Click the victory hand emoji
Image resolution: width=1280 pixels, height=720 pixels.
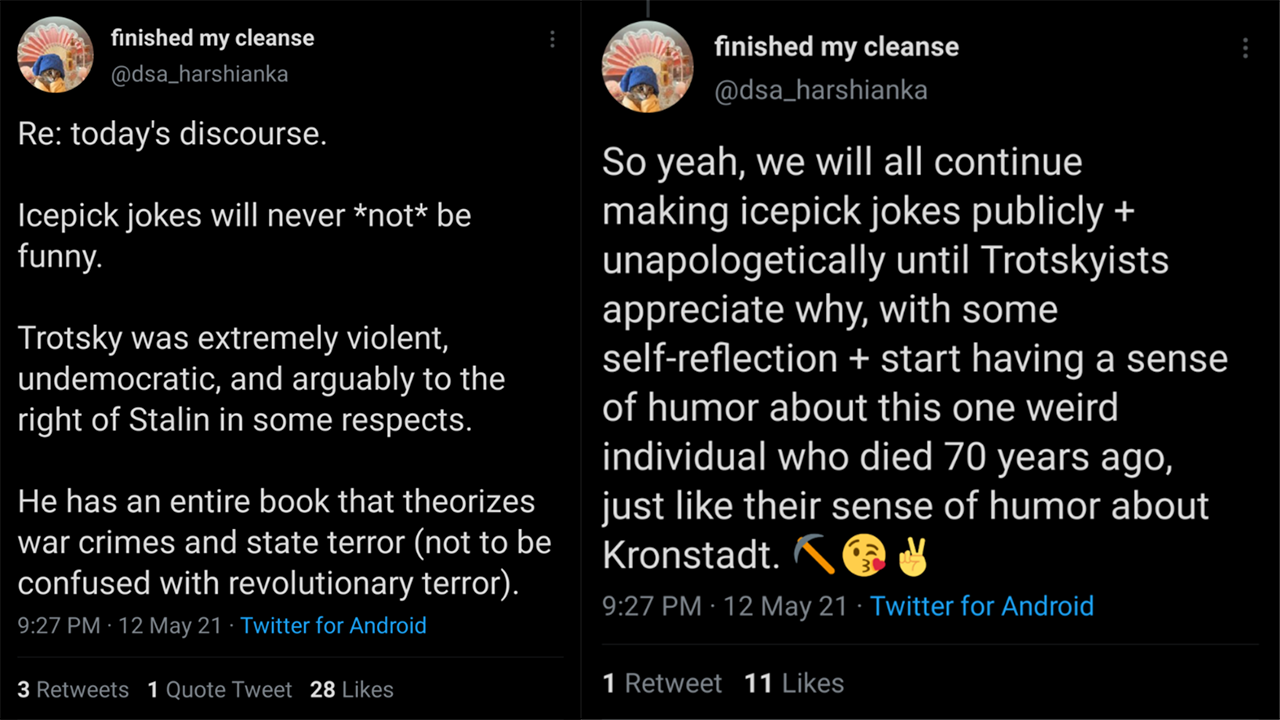[x=912, y=556]
